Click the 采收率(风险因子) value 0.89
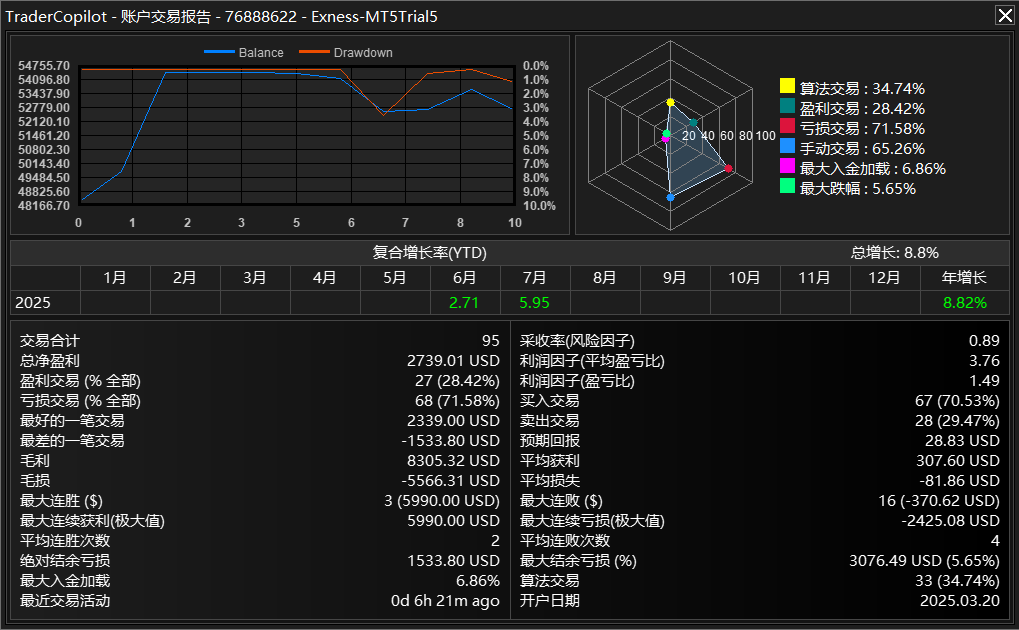1019x630 pixels. click(x=984, y=341)
